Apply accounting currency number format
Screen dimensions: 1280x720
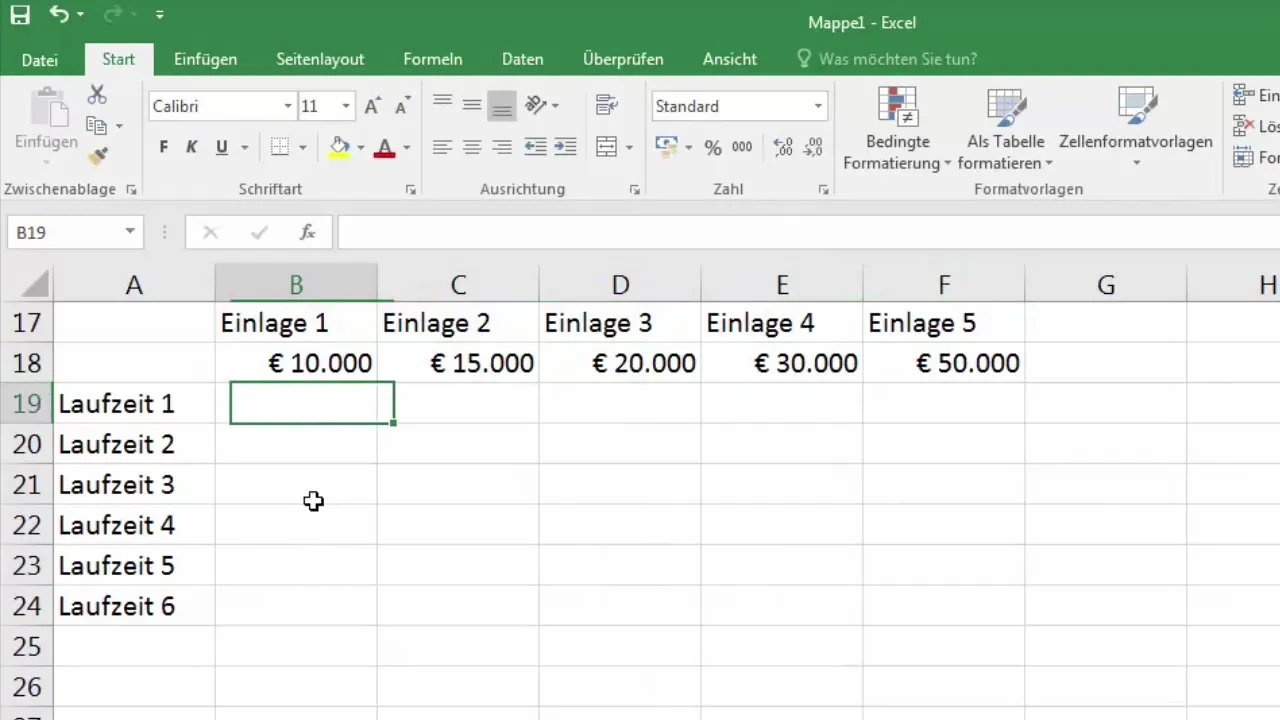(x=667, y=147)
